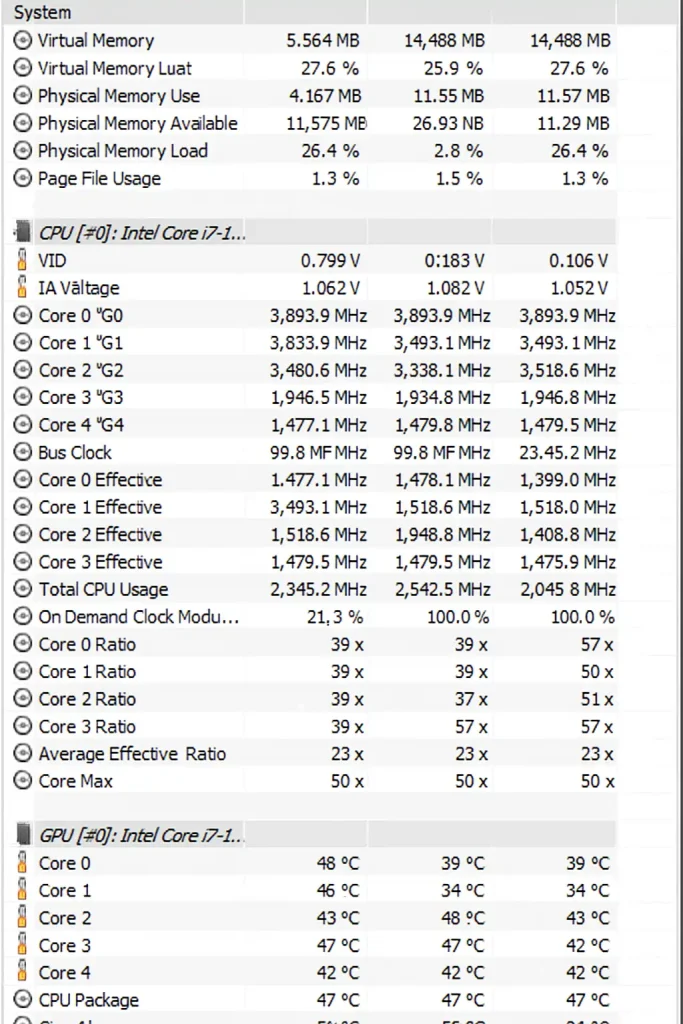683x1024 pixels.
Task: Select the Physical Memory Load row
Action: pos(122,151)
